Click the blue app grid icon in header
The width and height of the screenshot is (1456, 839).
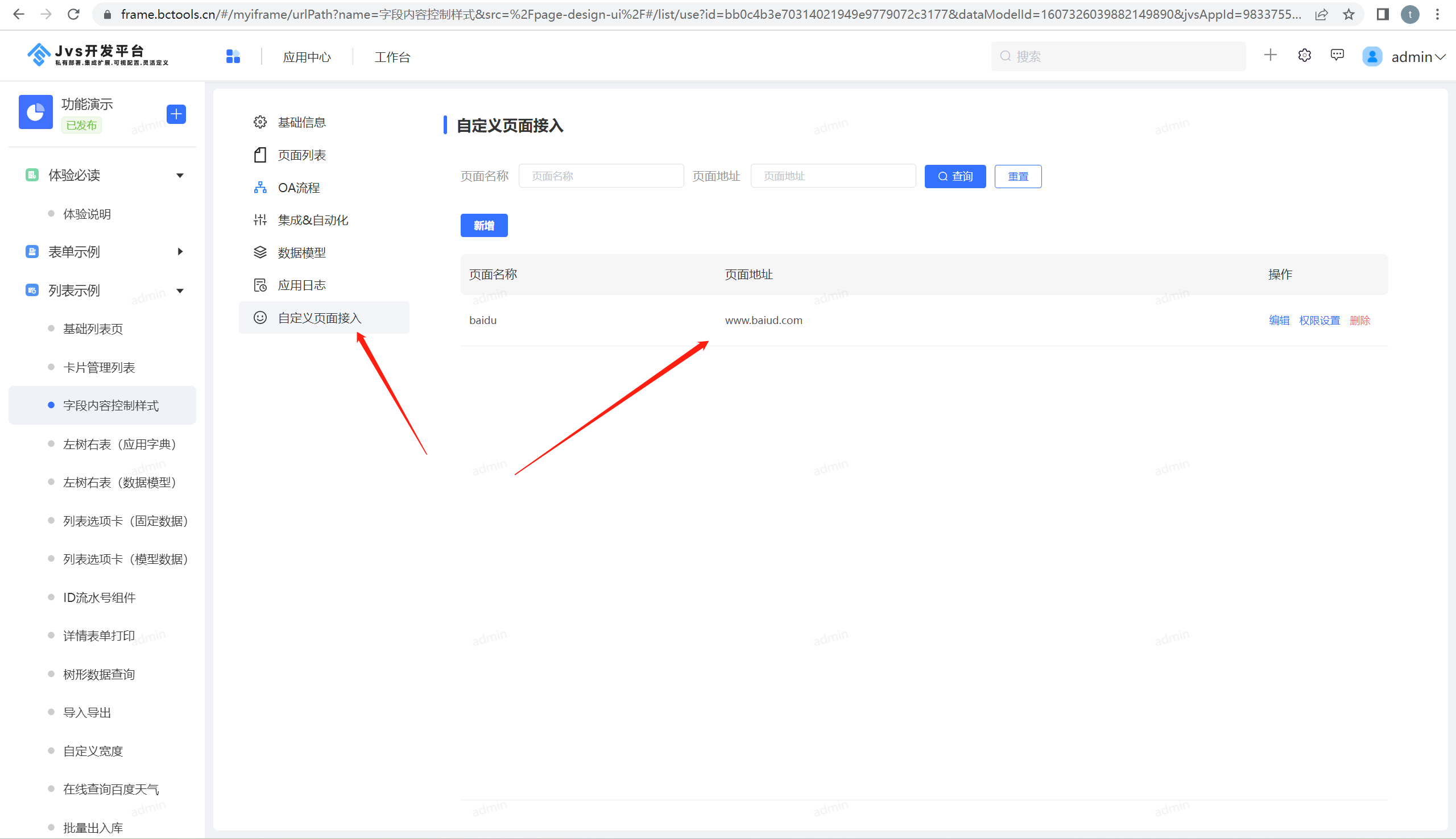pos(233,56)
